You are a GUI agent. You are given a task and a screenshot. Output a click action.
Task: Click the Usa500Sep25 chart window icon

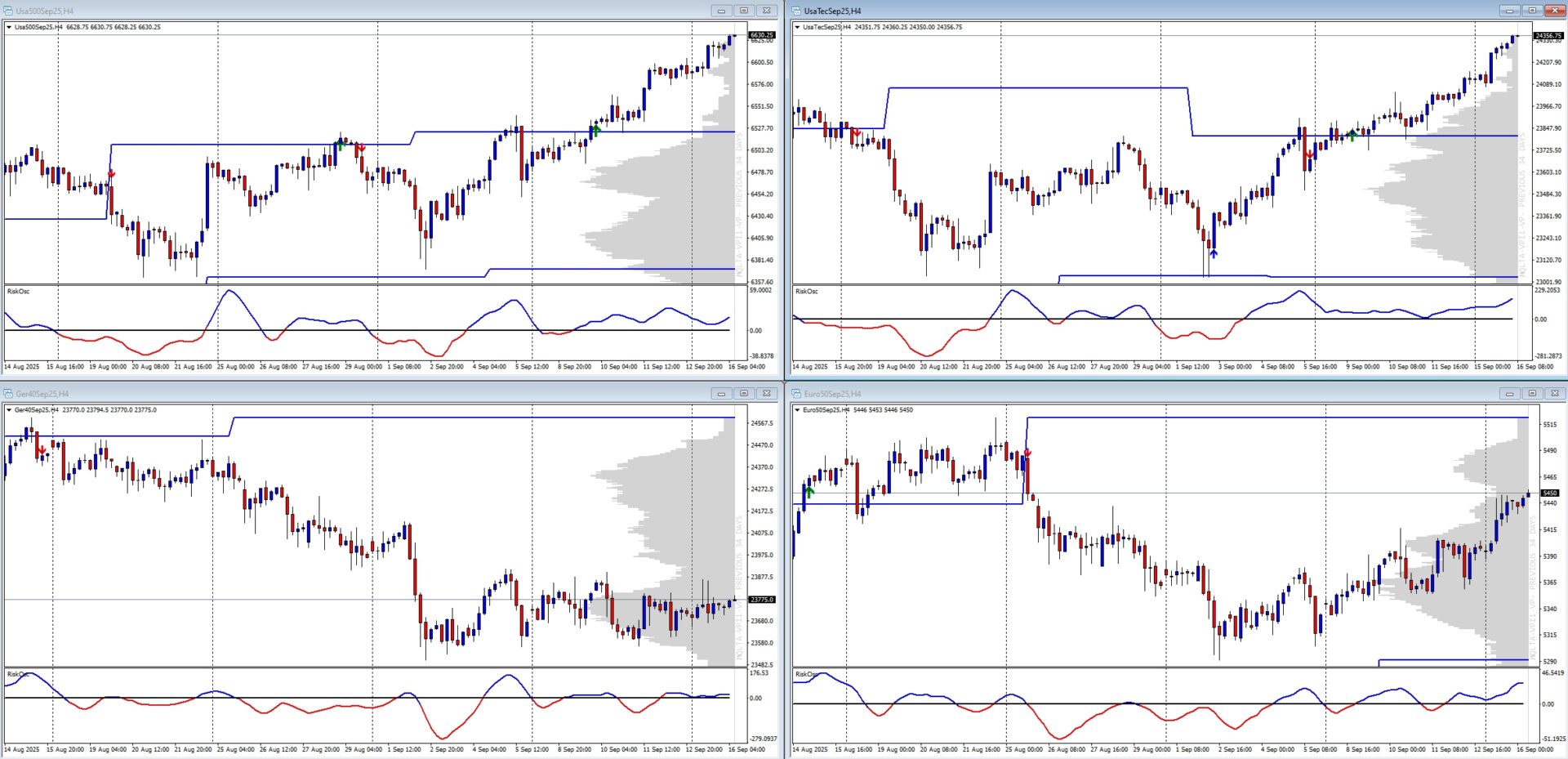8,11
